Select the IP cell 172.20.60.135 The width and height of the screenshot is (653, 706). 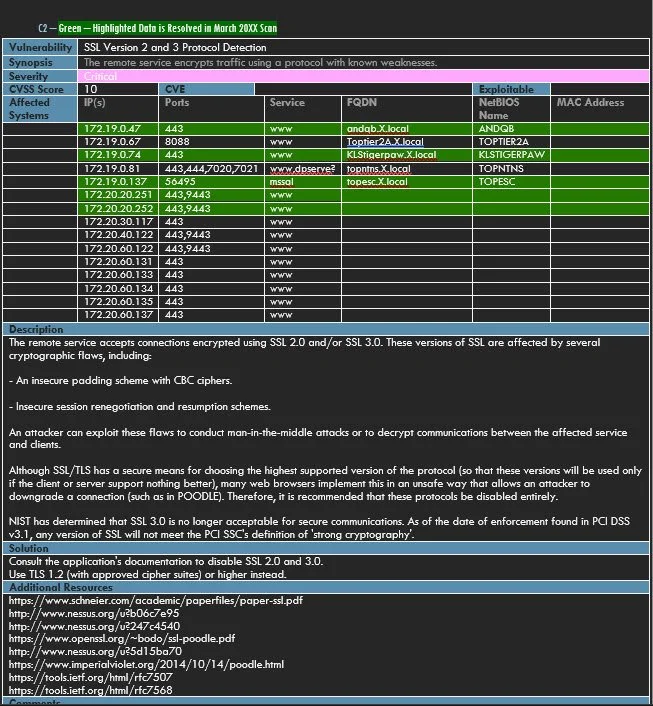pos(118,302)
